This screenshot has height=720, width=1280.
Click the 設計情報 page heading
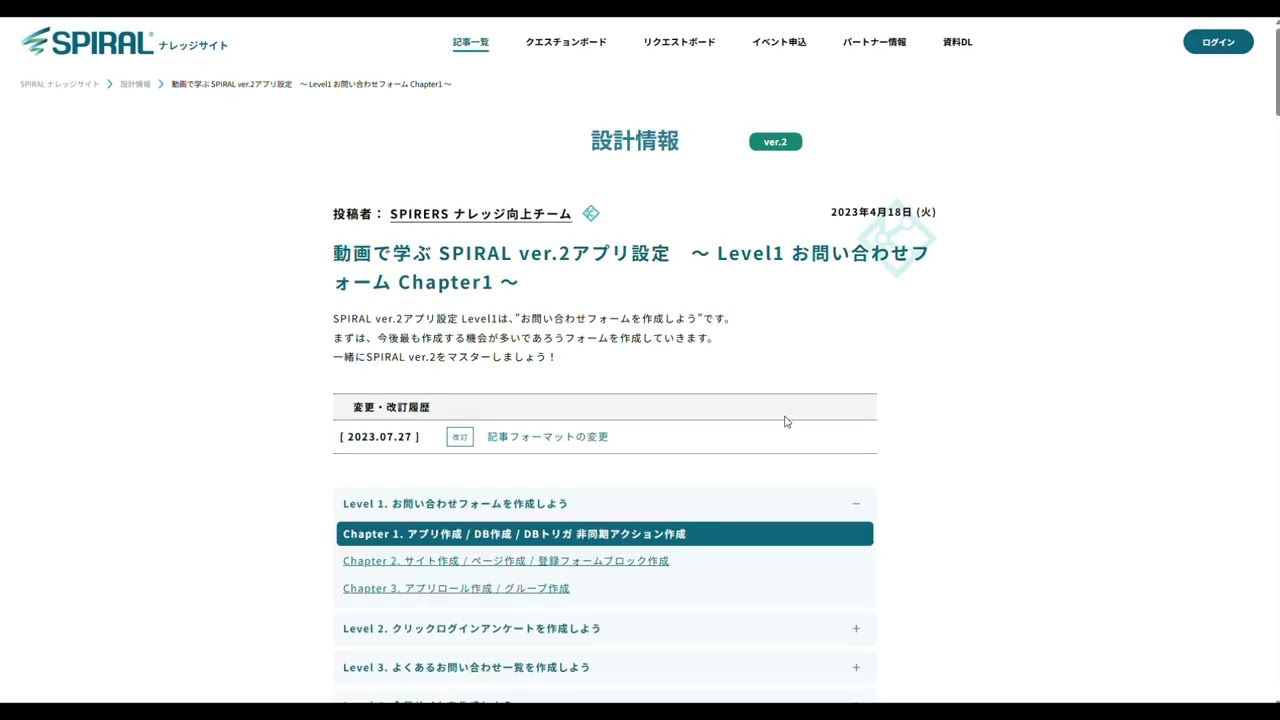pos(635,141)
